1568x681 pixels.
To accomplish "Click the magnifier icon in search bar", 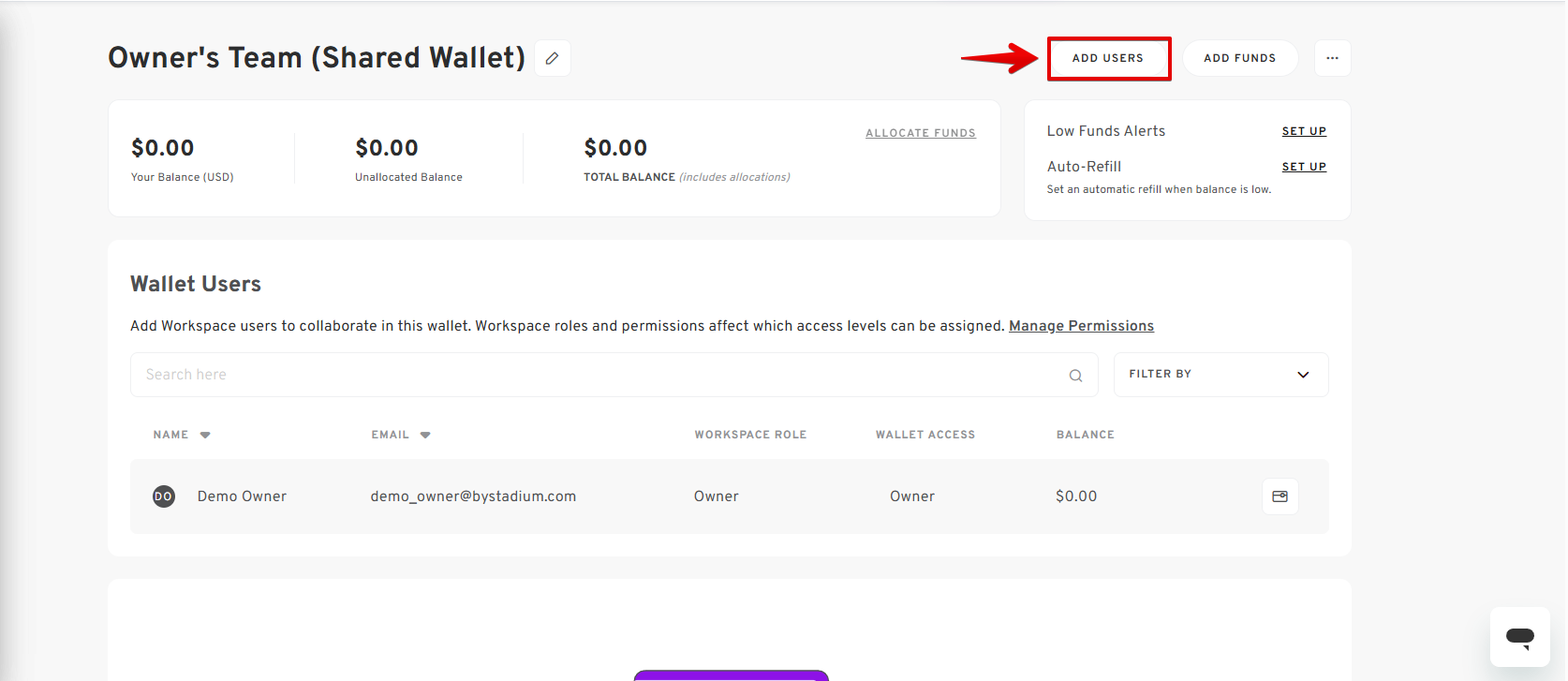I will pos(1075,376).
